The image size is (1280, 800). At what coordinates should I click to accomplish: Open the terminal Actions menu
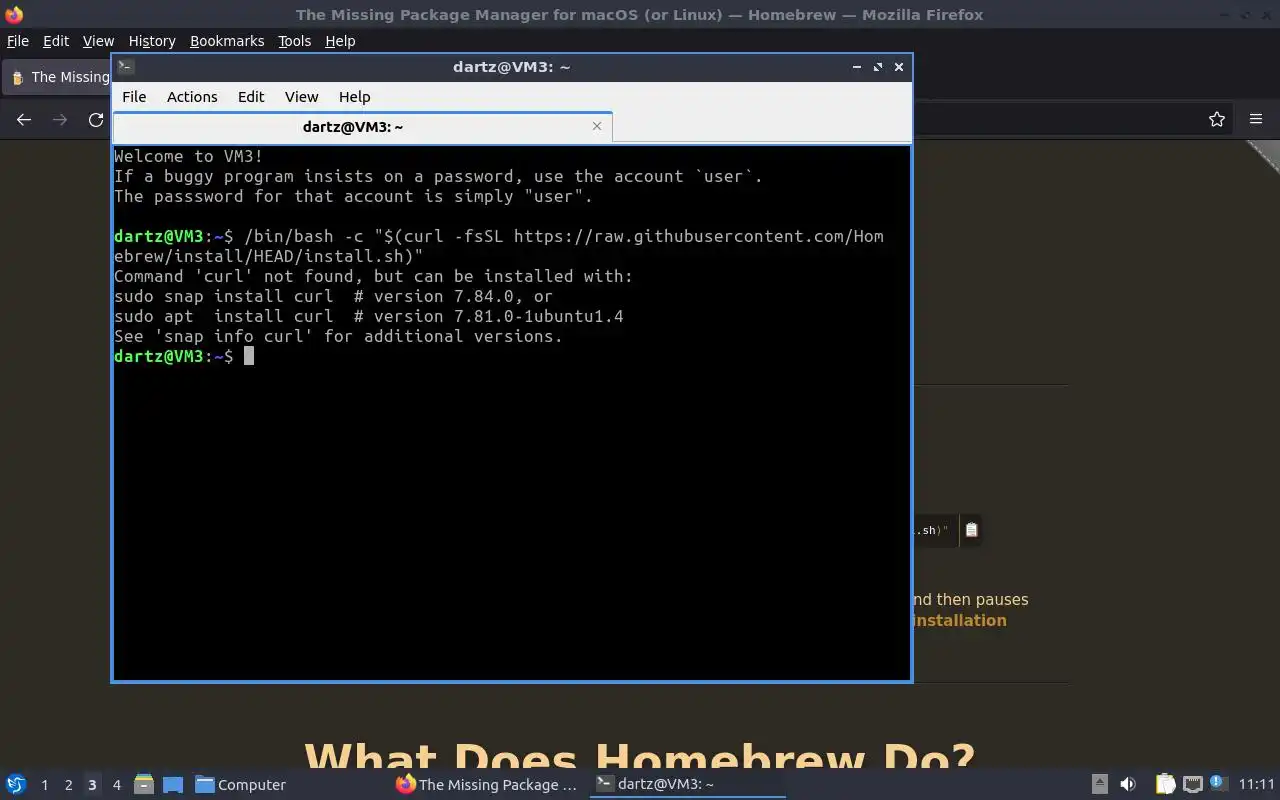(192, 97)
